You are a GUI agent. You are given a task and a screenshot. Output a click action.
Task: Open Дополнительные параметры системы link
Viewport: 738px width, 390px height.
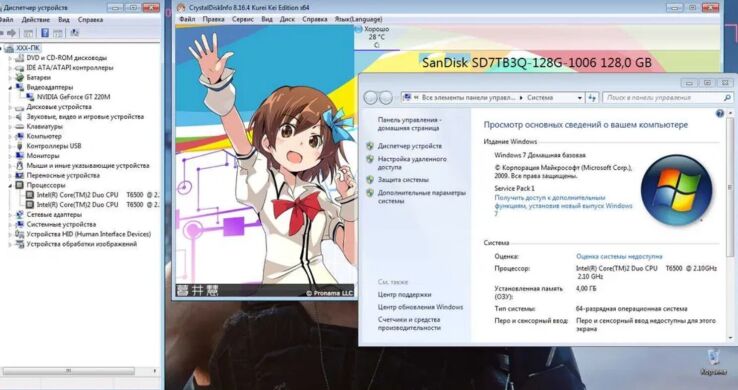(x=422, y=197)
